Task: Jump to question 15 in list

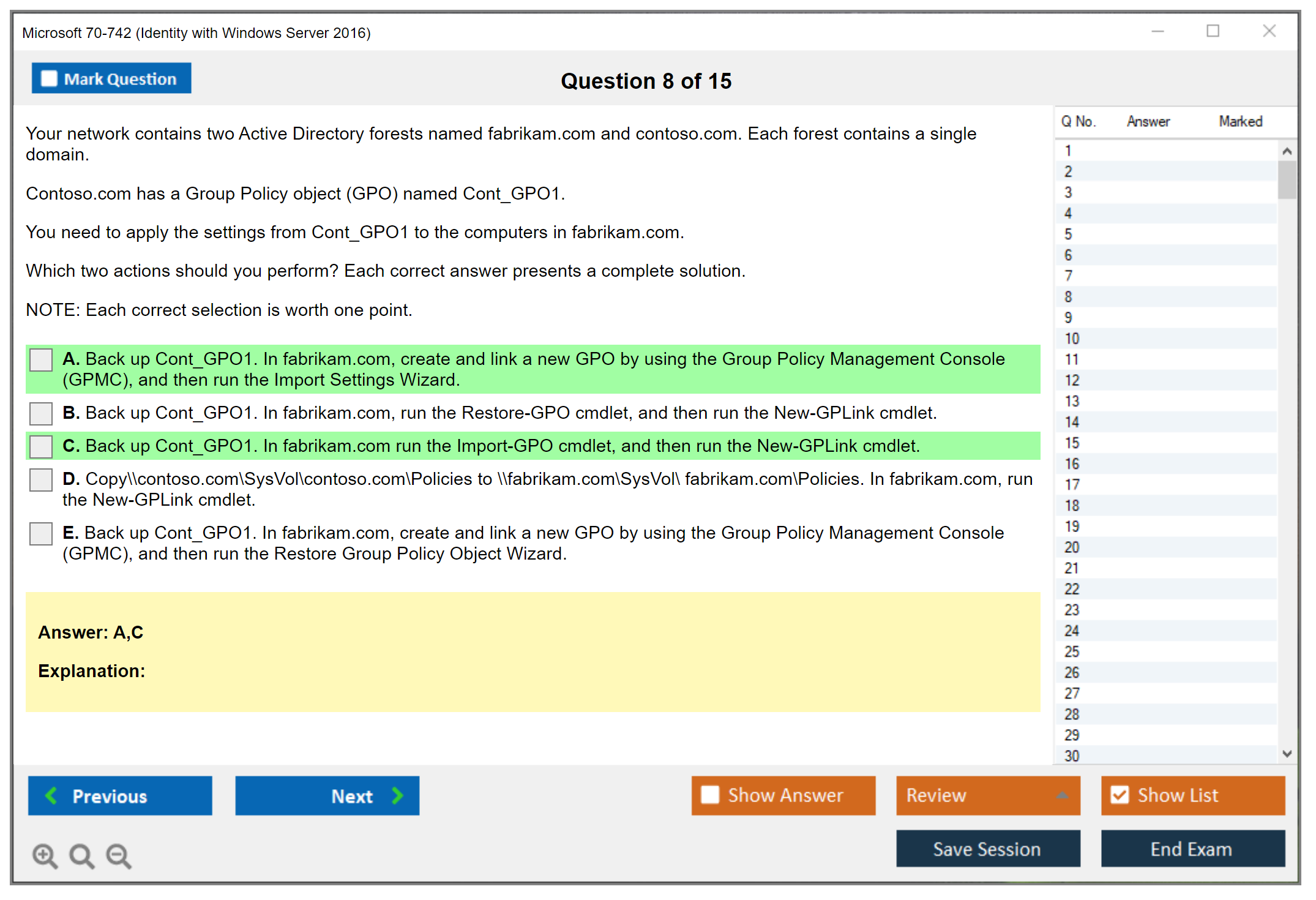Action: (x=1072, y=443)
